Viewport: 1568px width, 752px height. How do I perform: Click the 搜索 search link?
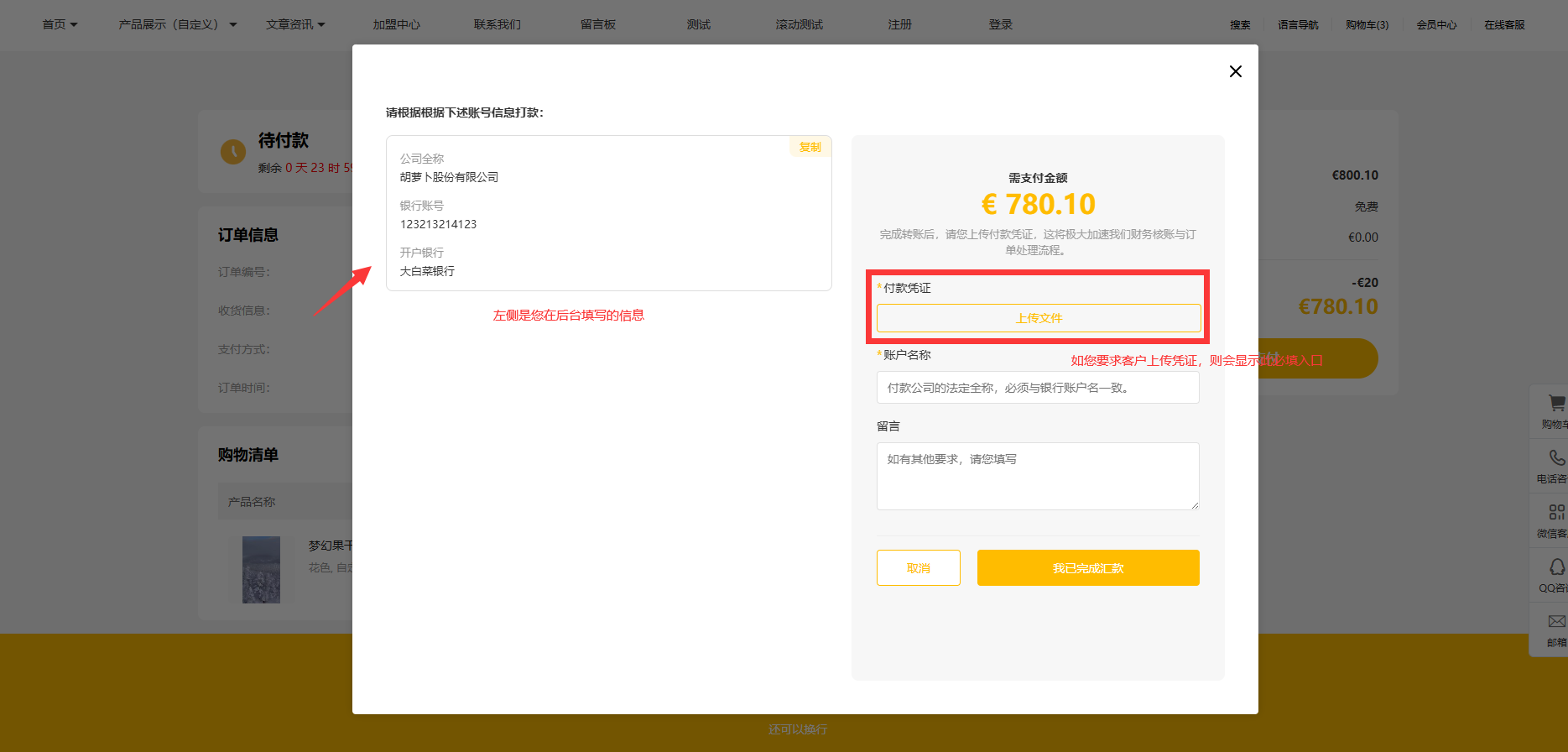point(1240,25)
